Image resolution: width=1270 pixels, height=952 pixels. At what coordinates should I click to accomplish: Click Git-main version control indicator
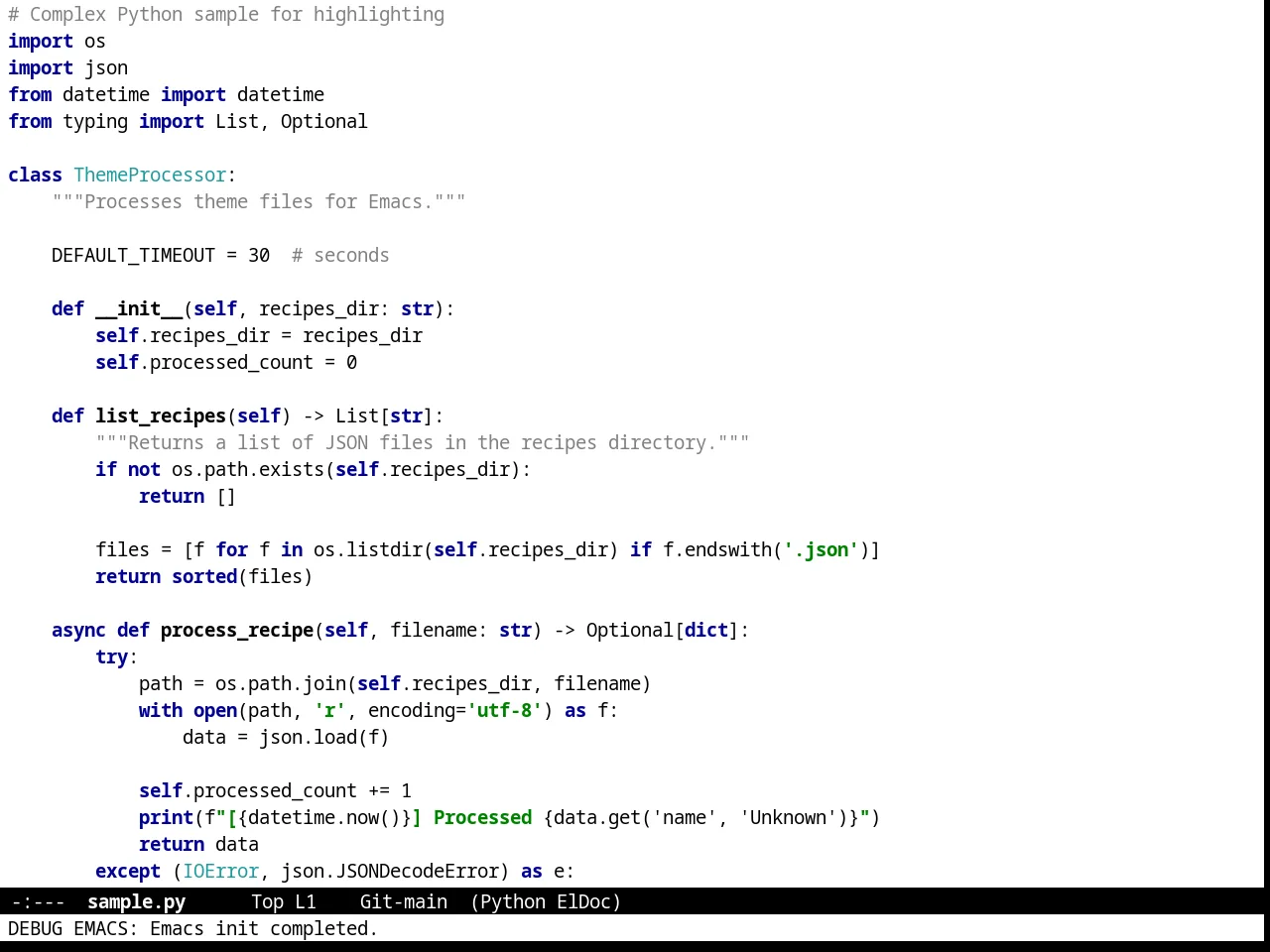(403, 901)
